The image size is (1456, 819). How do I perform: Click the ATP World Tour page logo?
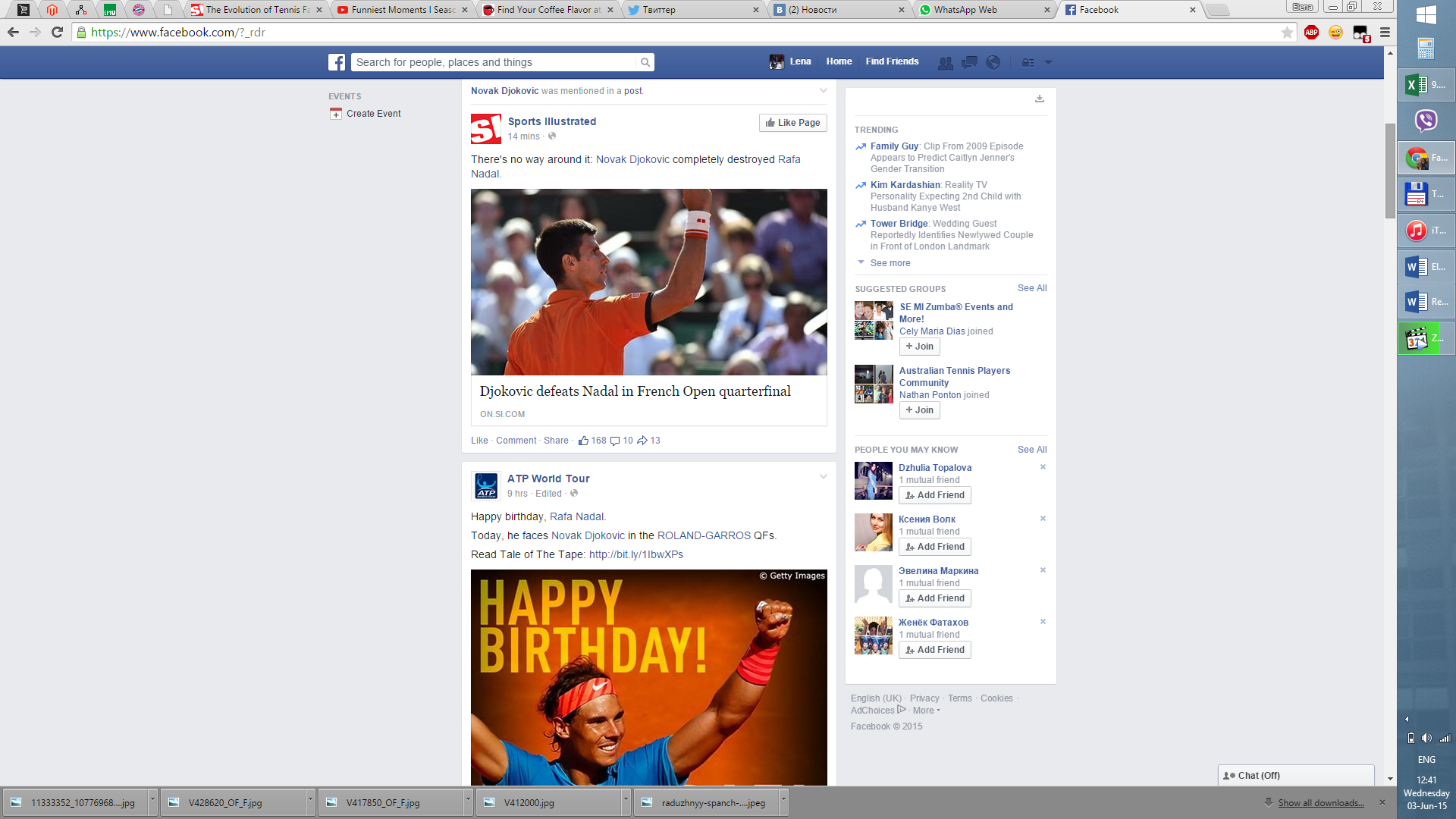486,486
